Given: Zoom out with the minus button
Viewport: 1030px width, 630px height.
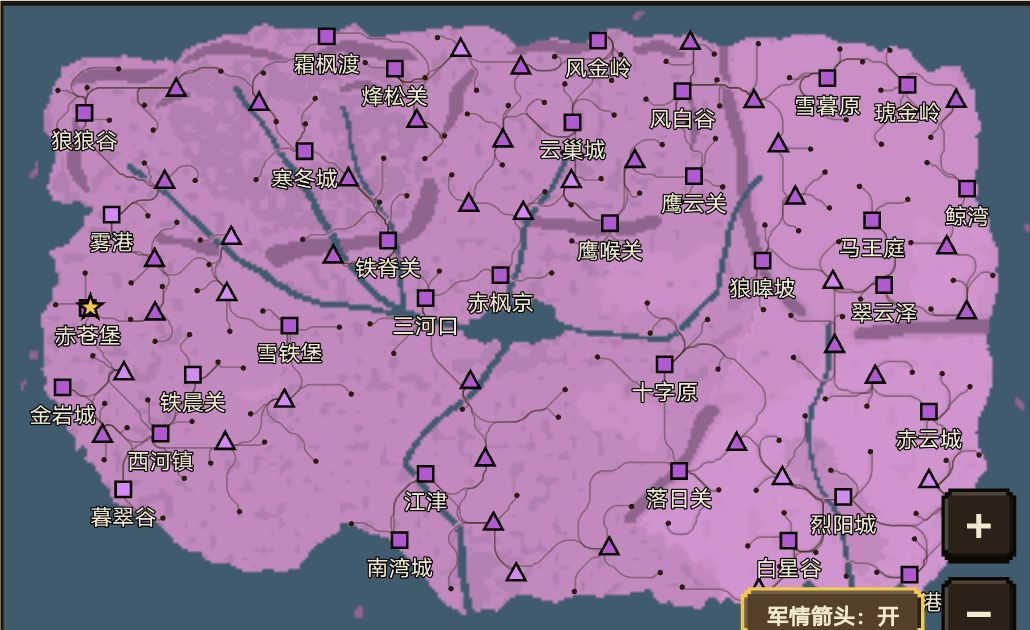Looking at the screenshot, I should pos(978,606).
